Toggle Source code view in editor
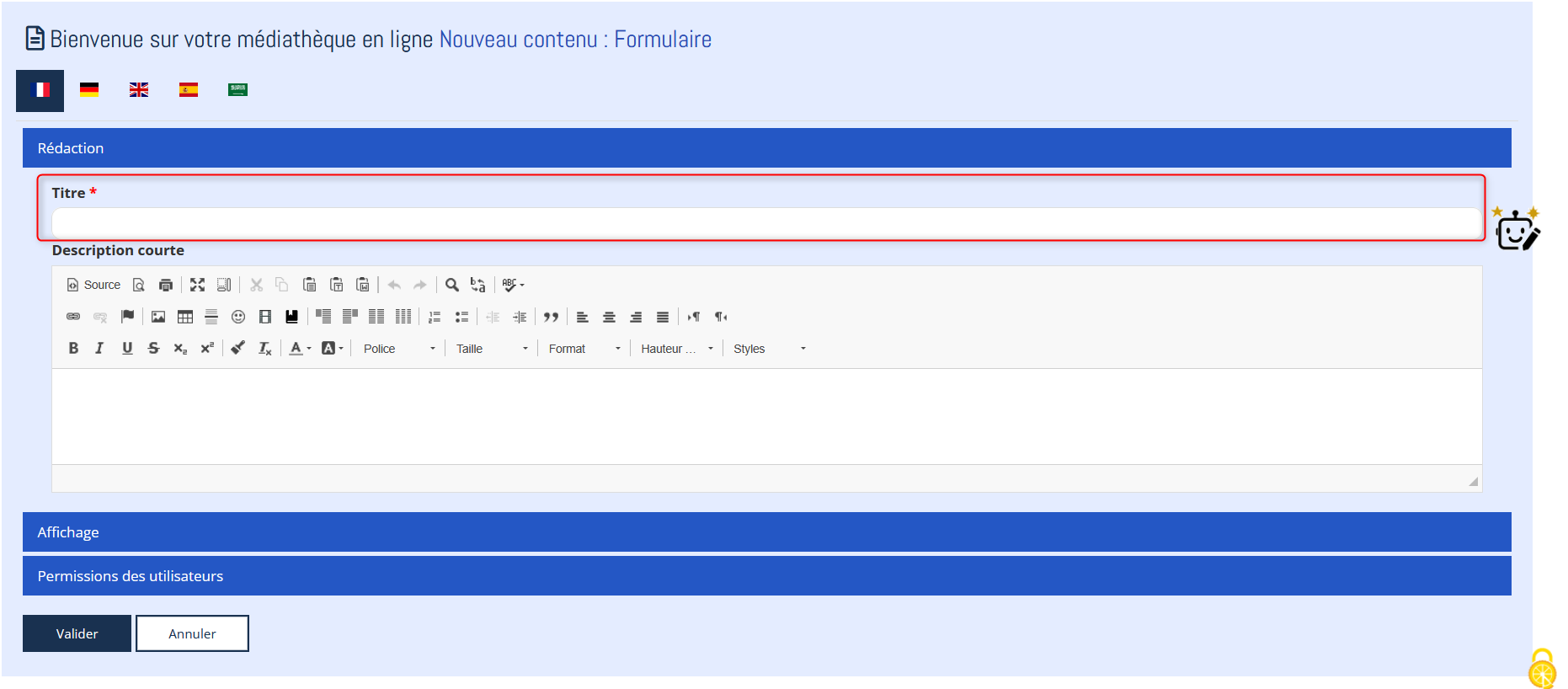The width and height of the screenshot is (1568, 689). click(x=93, y=285)
